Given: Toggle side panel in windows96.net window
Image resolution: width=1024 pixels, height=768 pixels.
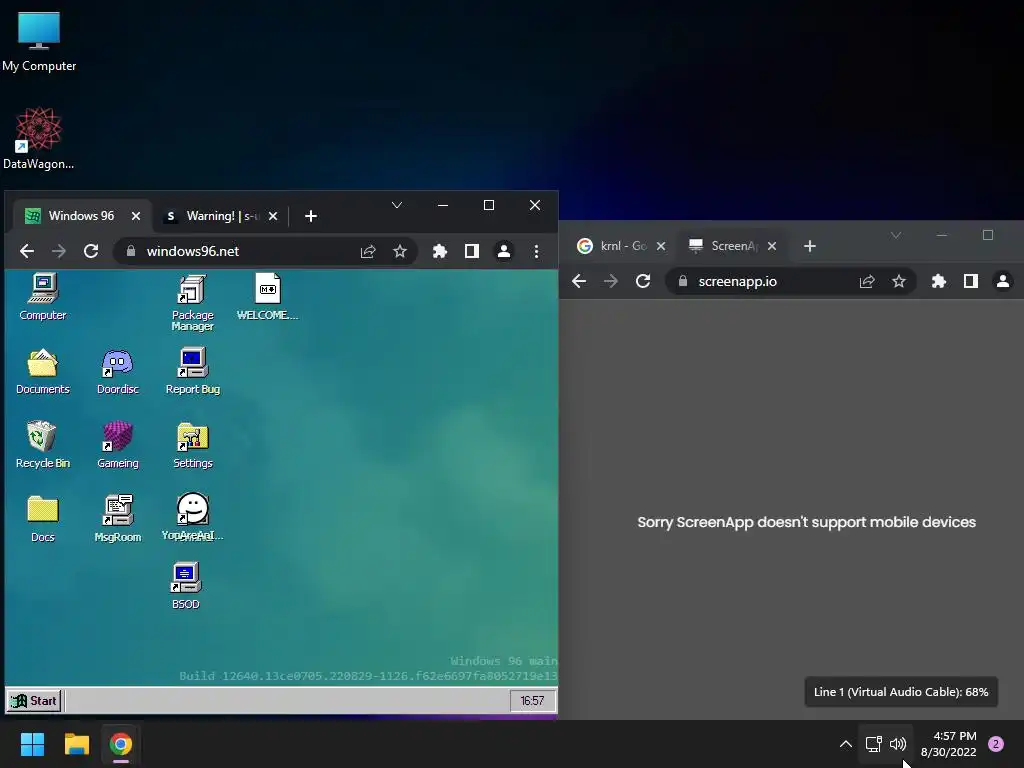Looking at the screenshot, I should (472, 251).
